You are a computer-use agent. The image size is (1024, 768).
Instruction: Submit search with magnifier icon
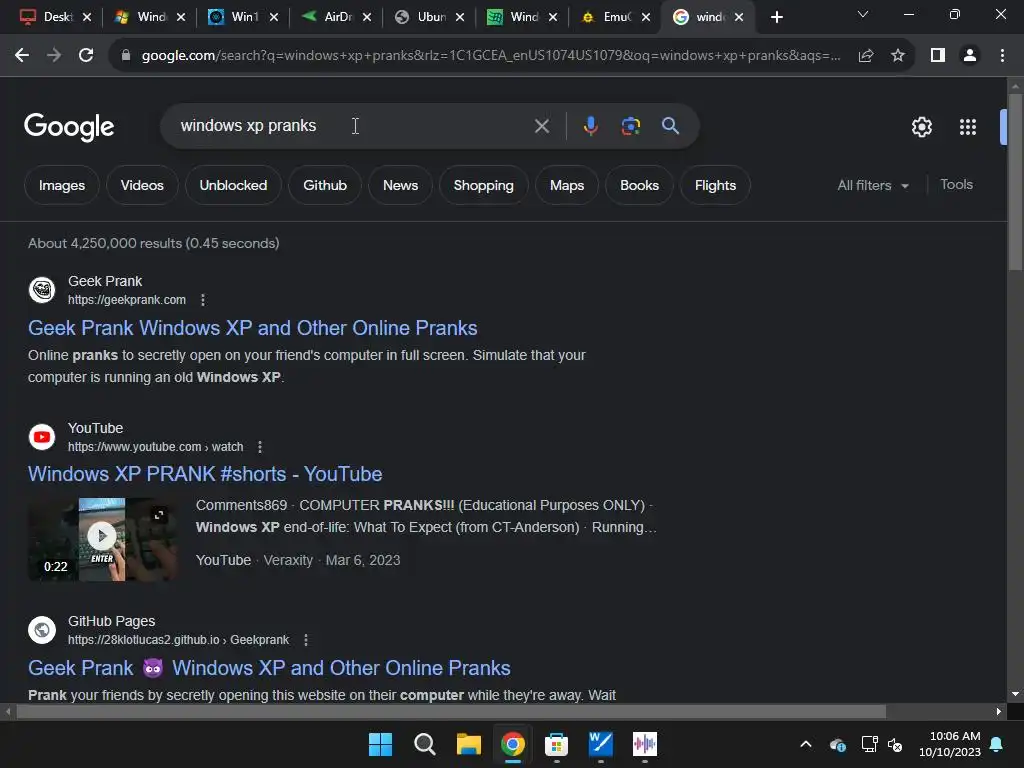[x=670, y=126]
